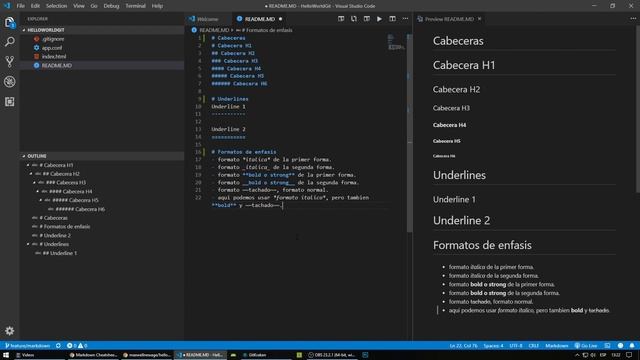
Task: Go to '## Underline 1' in outline
Action: tap(60, 253)
